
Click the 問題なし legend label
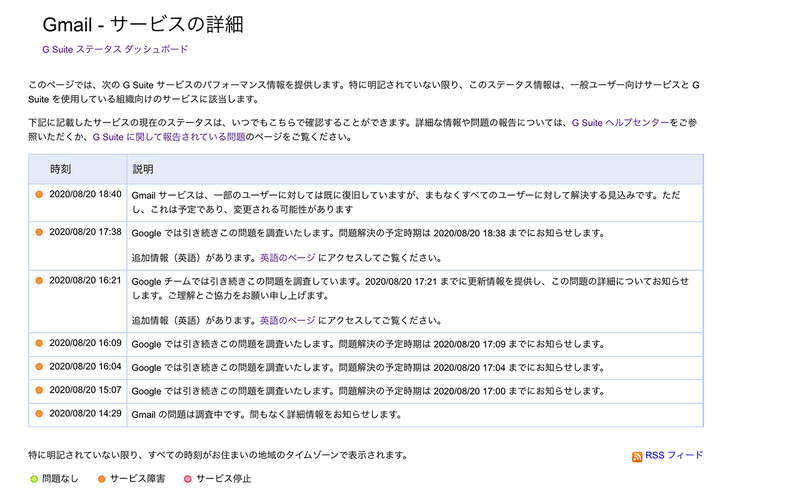(x=60, y=478)
